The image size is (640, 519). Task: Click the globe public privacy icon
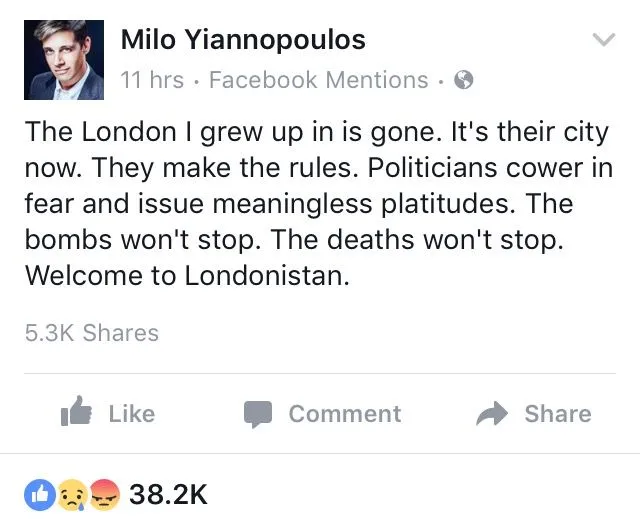click(463, 80)
